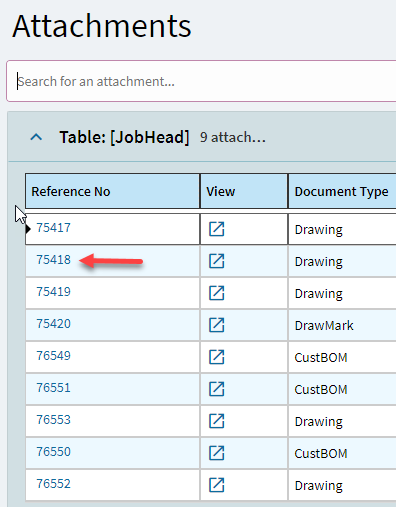Open reference number 76552 link

pyautogui.click(x=53, y=484)
